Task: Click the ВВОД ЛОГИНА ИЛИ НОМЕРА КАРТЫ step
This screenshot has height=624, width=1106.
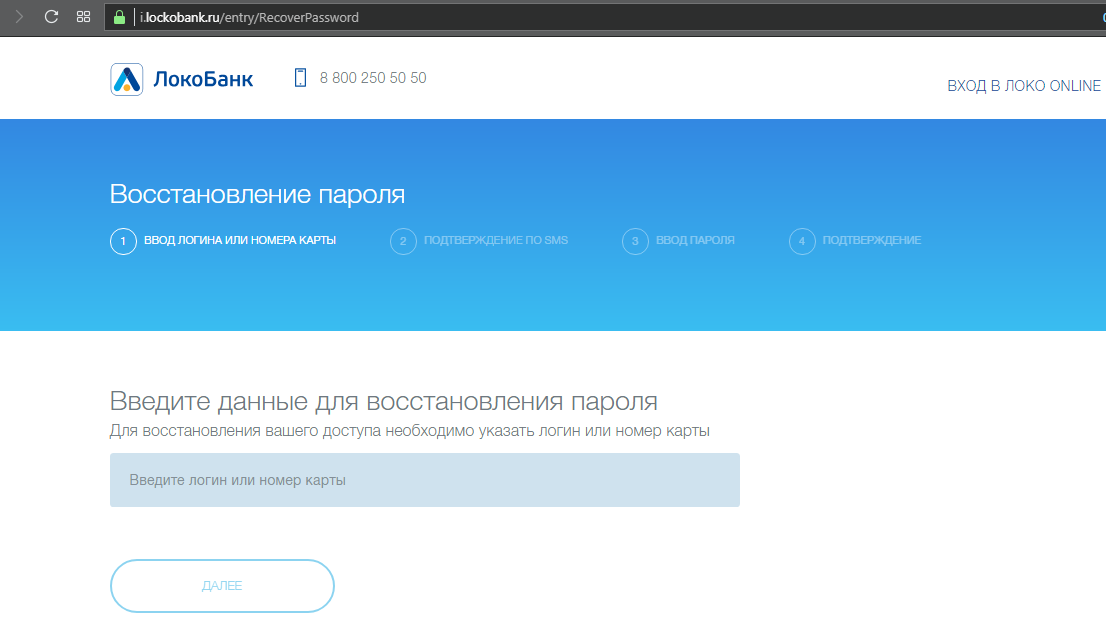Action: (x=240, y=241)
